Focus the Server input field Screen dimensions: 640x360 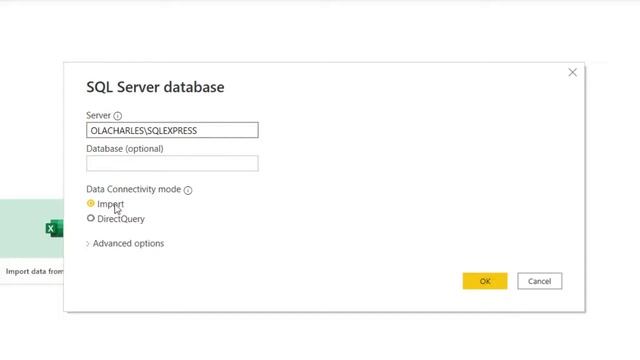click(172, 130)
